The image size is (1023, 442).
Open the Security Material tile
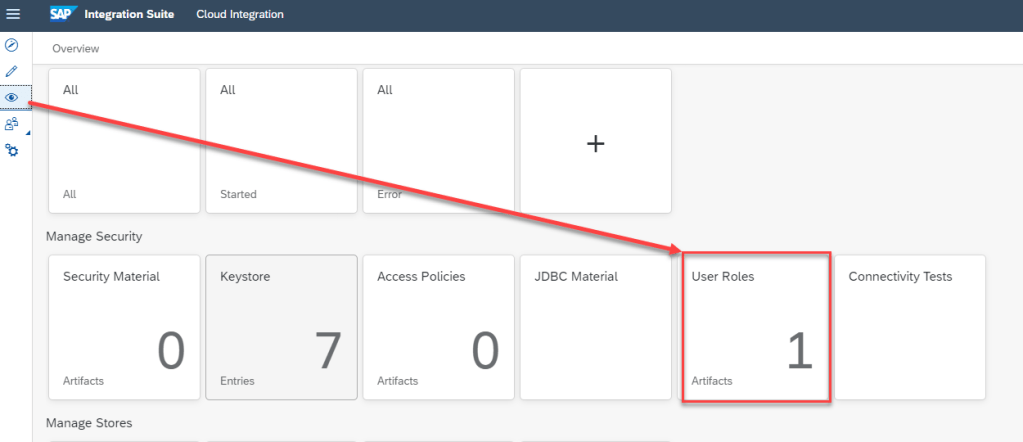coord(124,327)
